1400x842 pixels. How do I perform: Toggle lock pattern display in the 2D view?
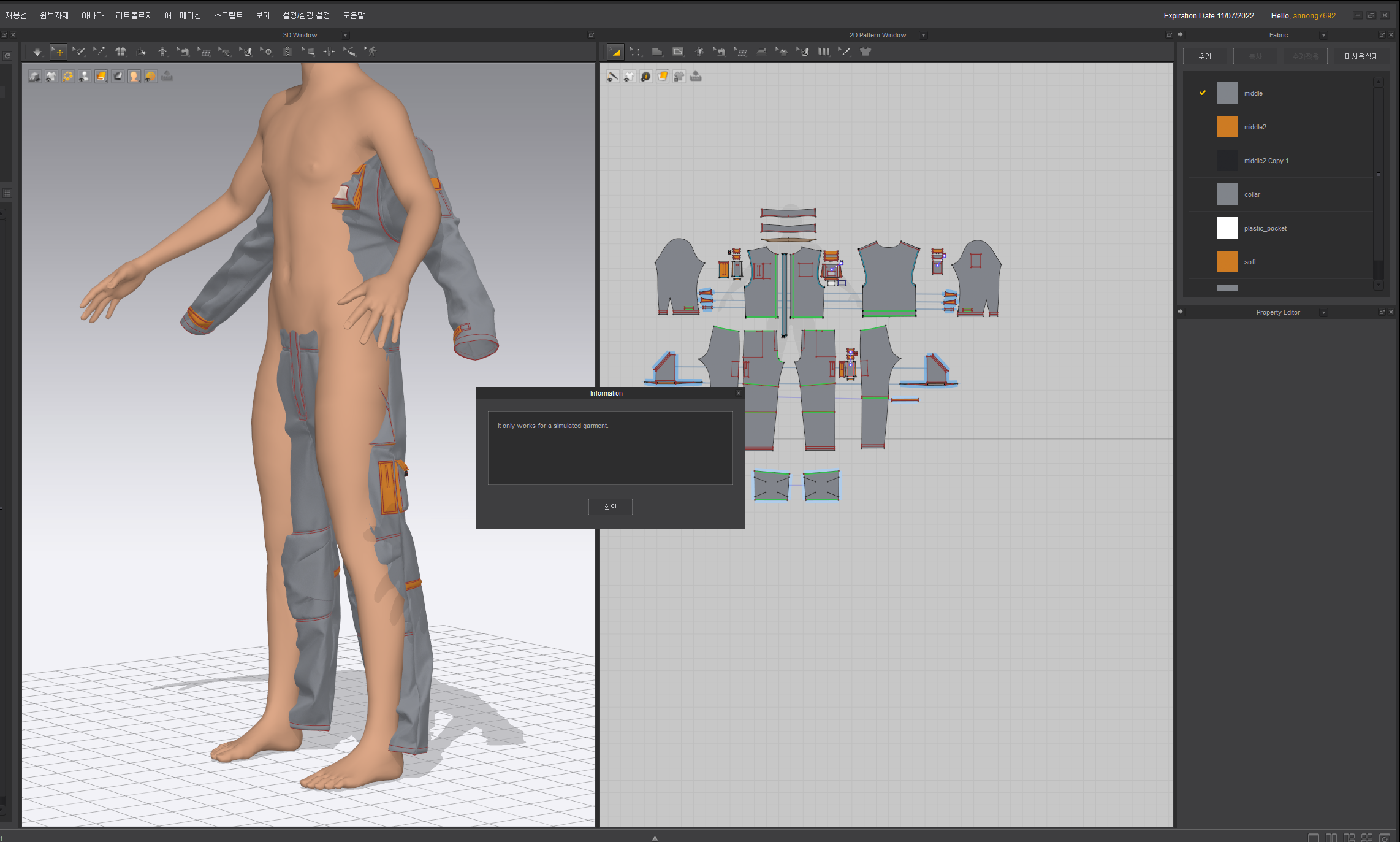pos(679,76)
